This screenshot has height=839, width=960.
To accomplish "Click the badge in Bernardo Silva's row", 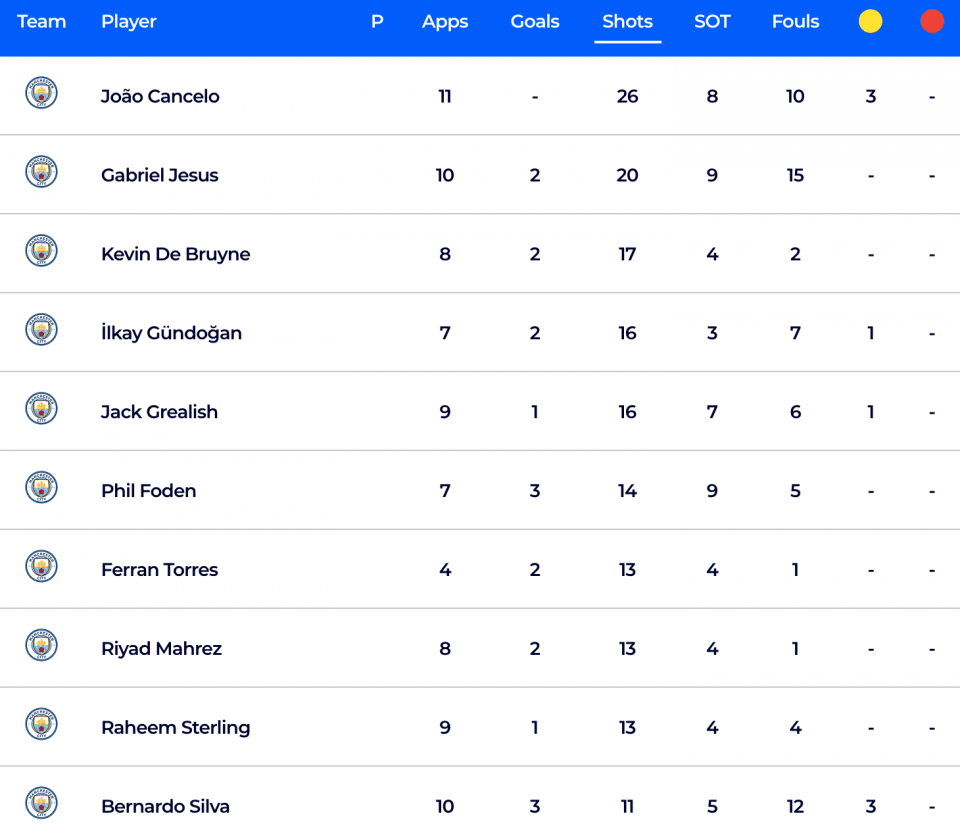I will [42, 803].
